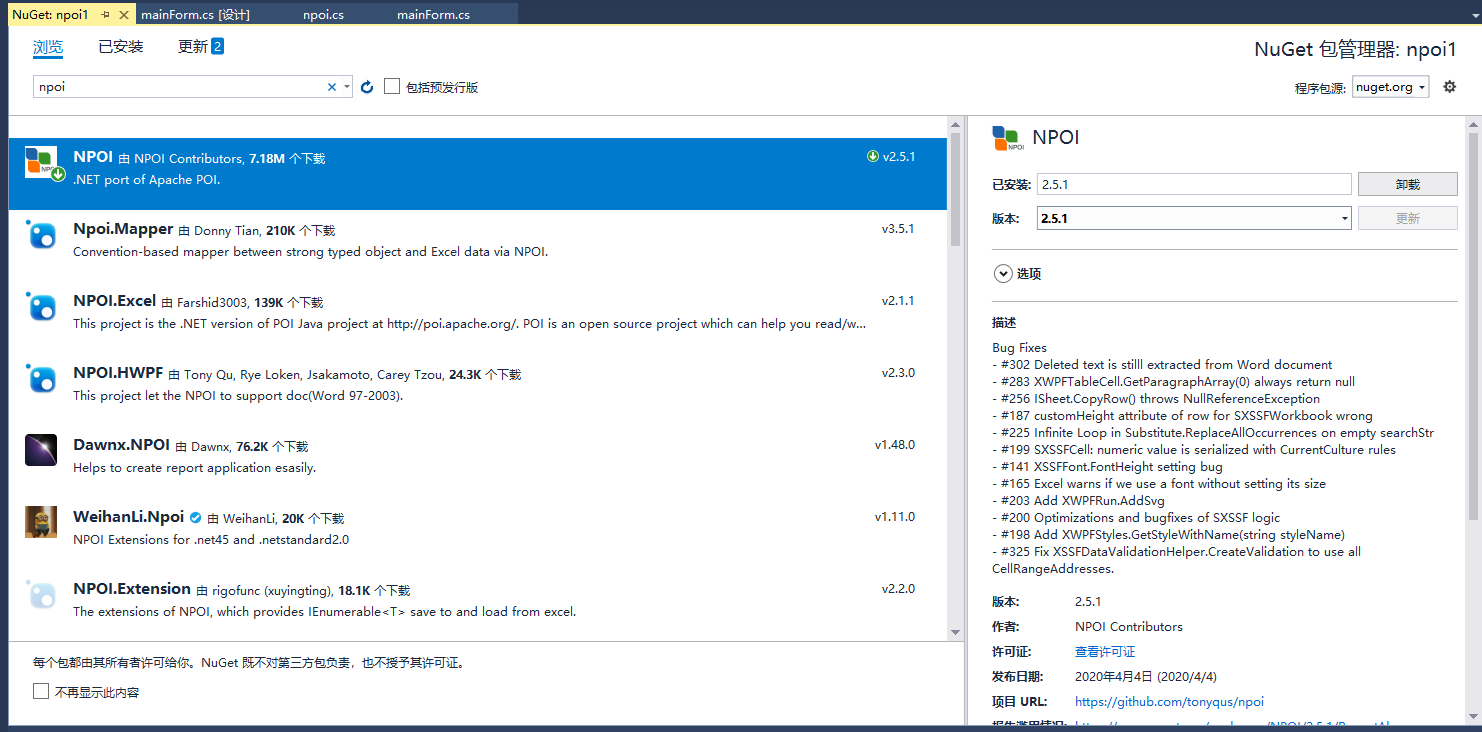This screenshot has height=732, width=1482.
Task: Switch to the 浏览 tab
Action: pos(48,46)
